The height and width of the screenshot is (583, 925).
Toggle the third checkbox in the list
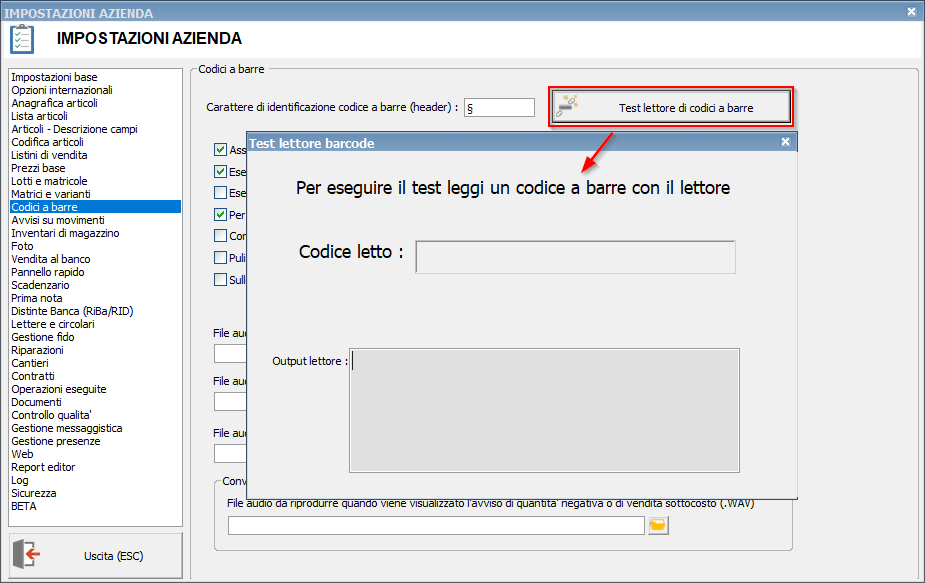coord(221,193)
